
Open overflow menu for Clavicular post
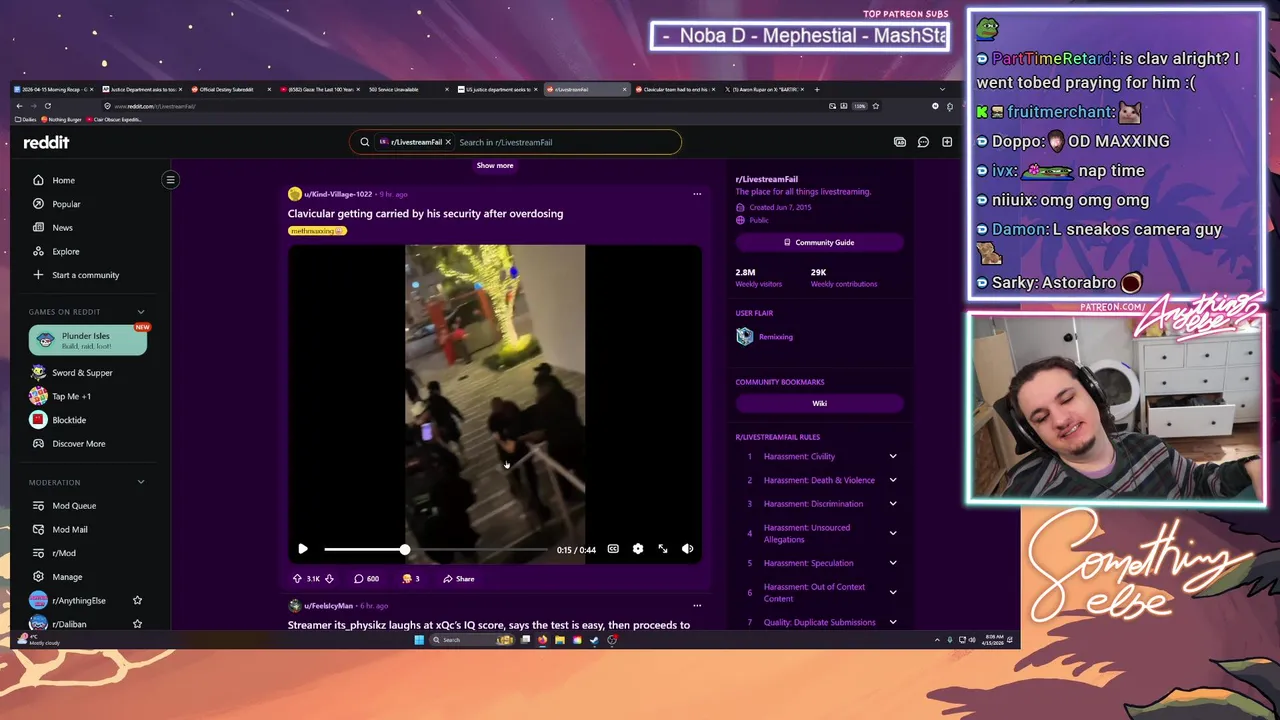697,194
